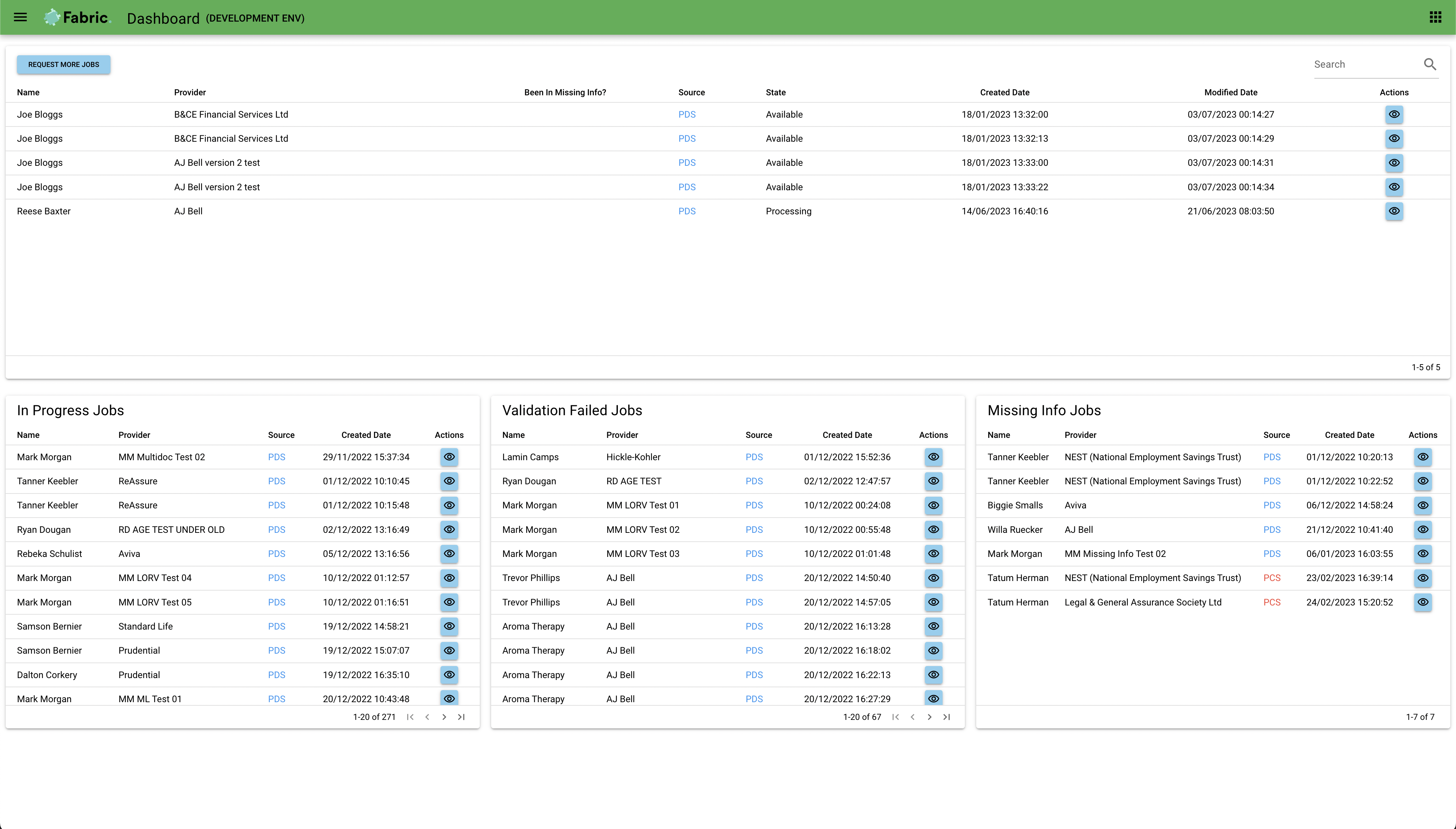Go to next page of In Progress Jobs
Image resolution: width=1456 pixels, height=829 pixels.
click(x=444, y=717)
